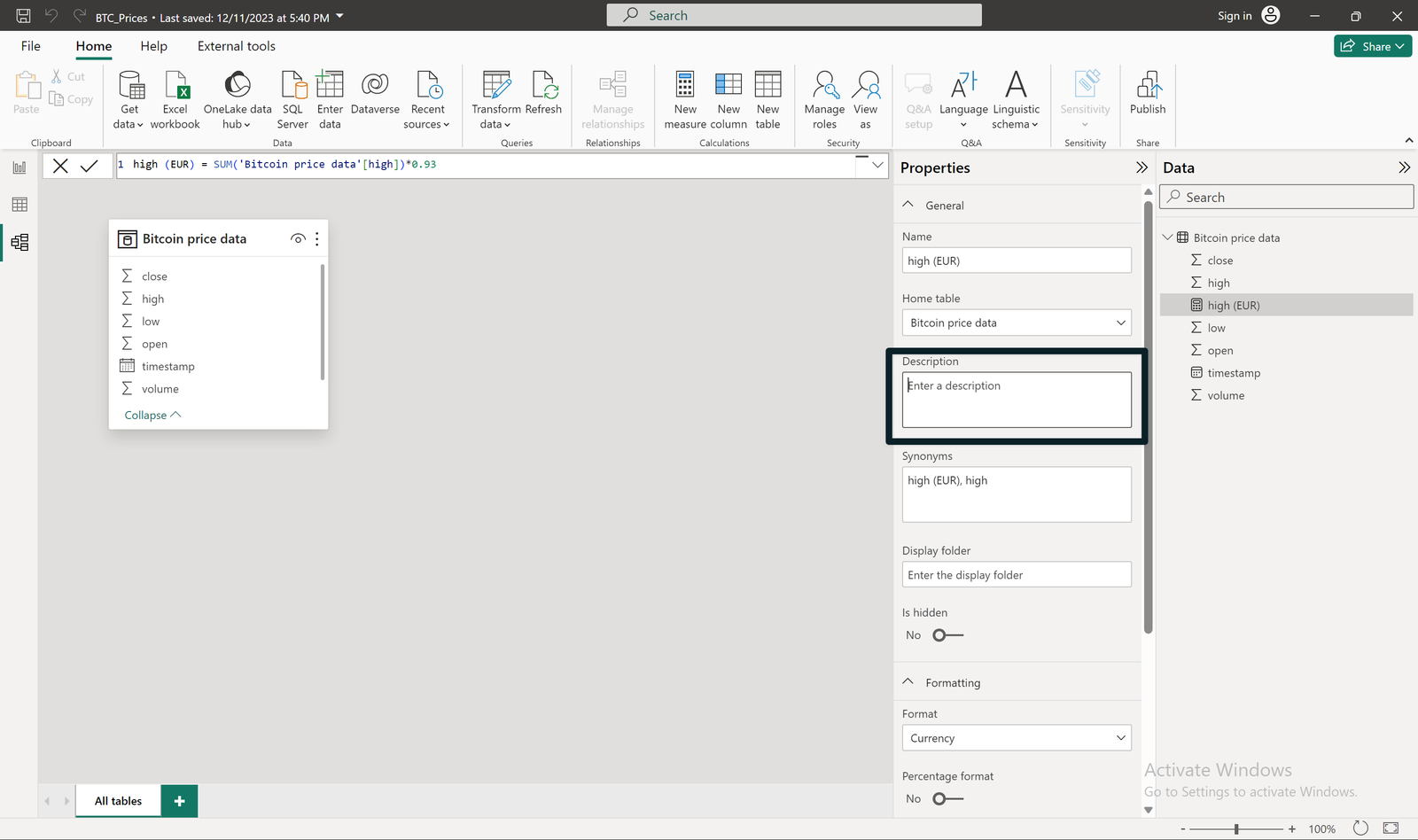Open Q&A setup
The height and width of the screenshot is (840, 1418).
pos(918,97)
